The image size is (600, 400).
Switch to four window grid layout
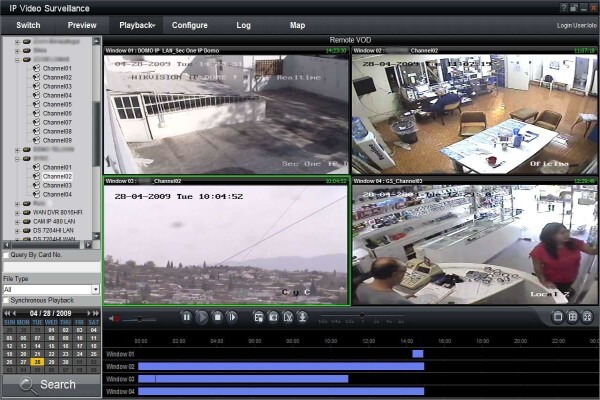[572, 317]
